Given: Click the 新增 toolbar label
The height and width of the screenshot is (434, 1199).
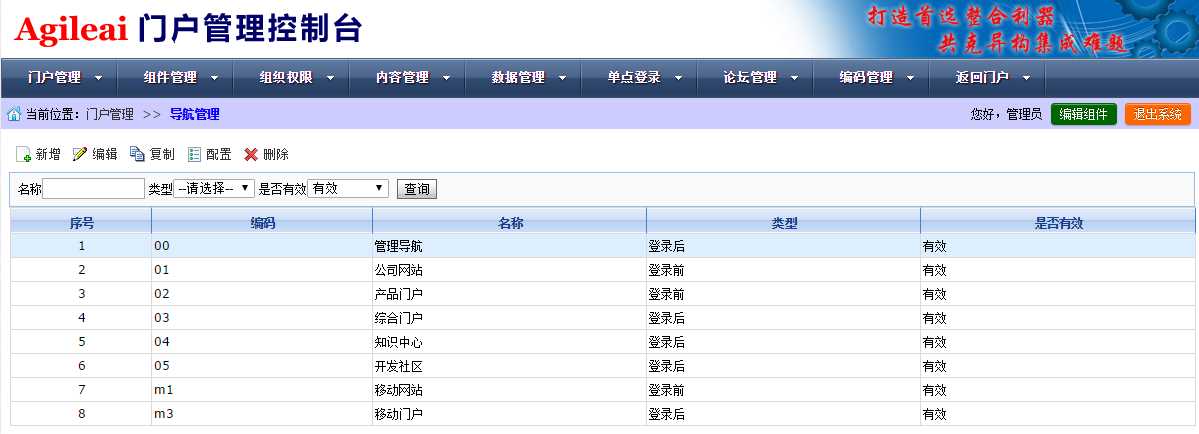Looking at the screenshot, I should 48,154.
